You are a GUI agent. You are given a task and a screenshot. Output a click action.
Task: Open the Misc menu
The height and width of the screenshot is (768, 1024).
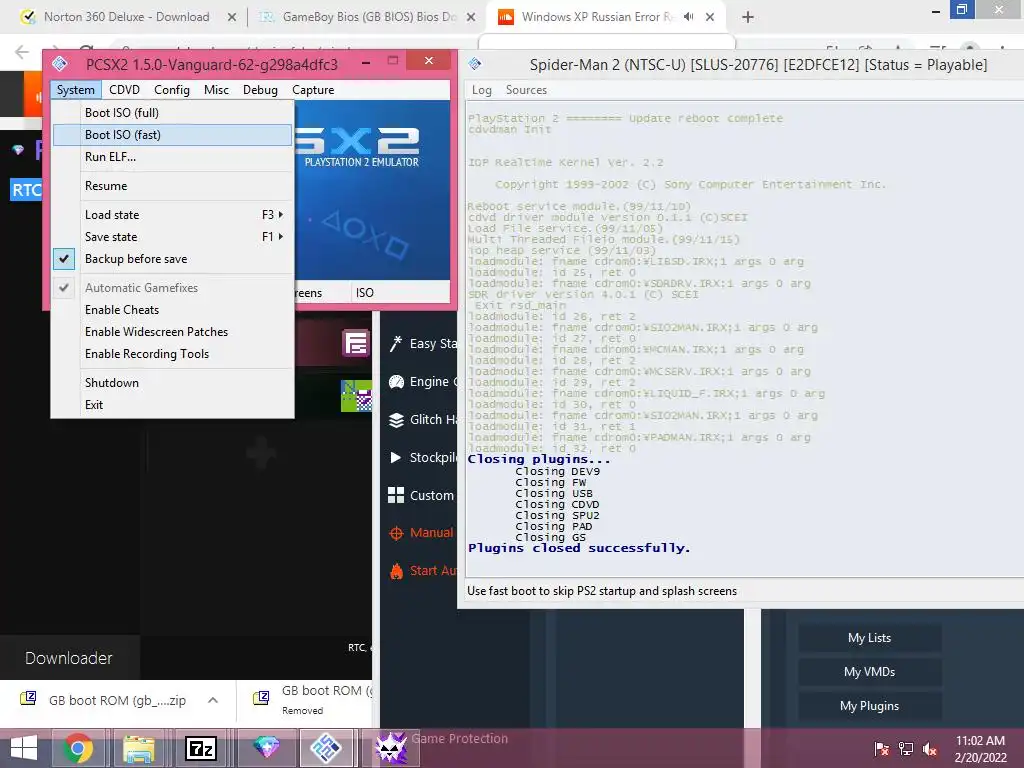(x=216, y=89)
